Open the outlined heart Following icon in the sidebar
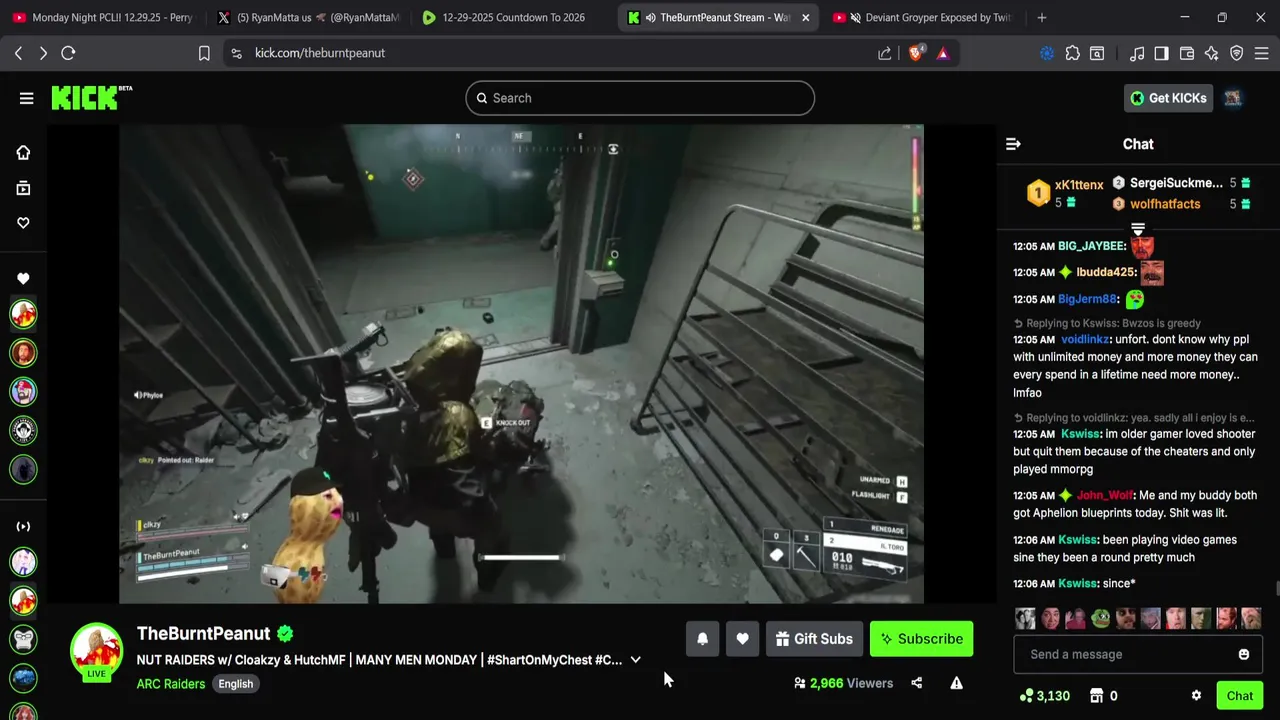 point(23,223)
